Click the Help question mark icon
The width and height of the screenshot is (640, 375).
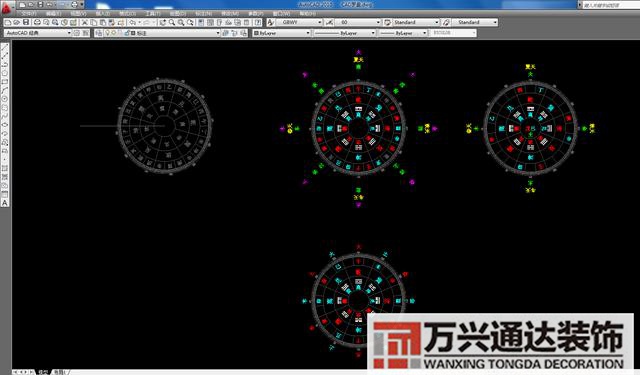(x=258, y=22)
